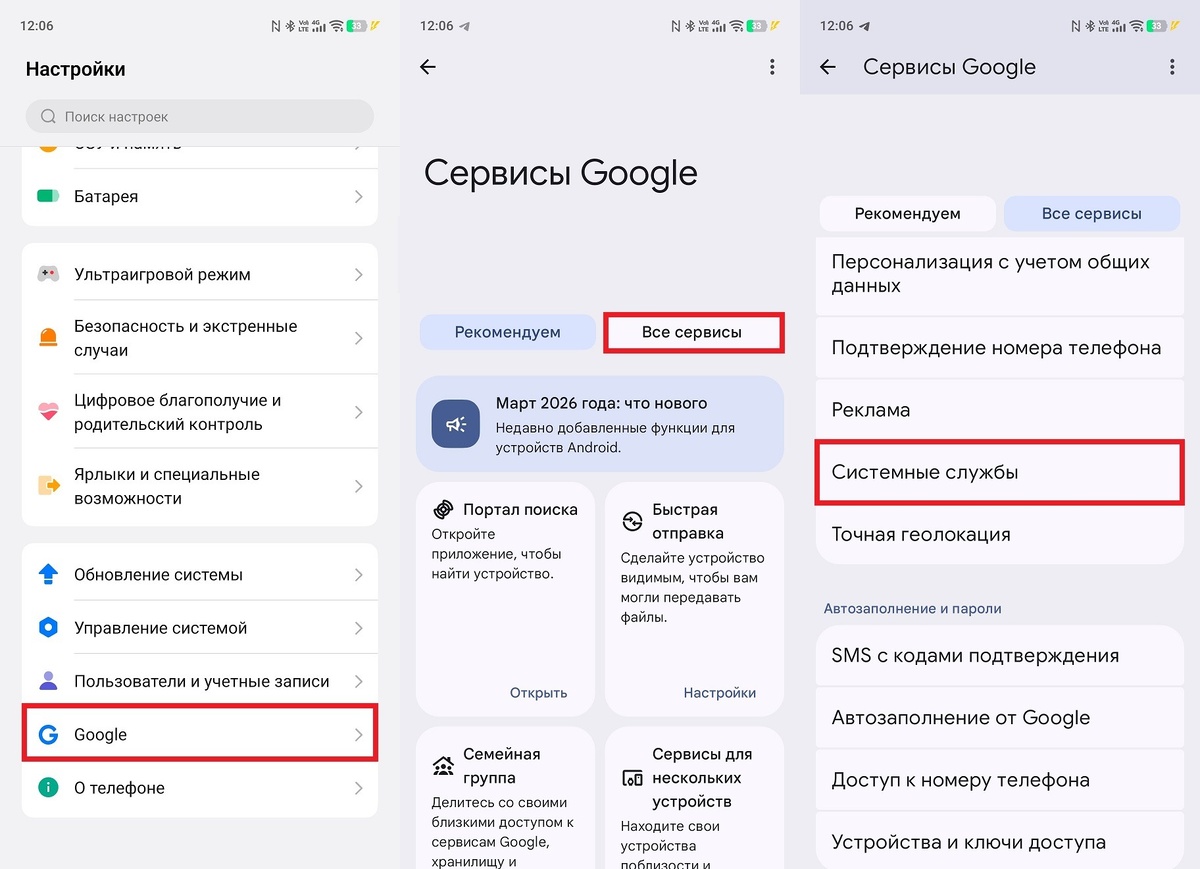Tap the Digital wellbeing heart icon
Viewport: 1200px width, 869px height.
click(x=48, y=412)
